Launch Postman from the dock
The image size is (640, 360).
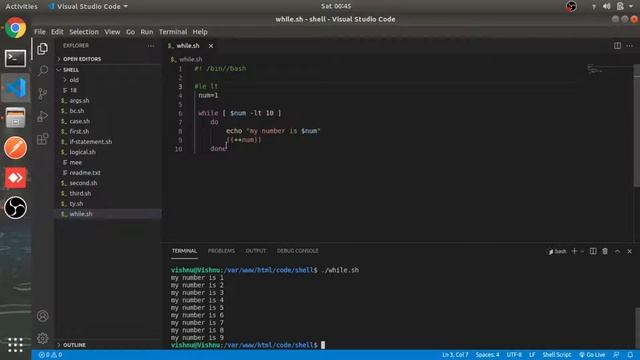(16, 148)
